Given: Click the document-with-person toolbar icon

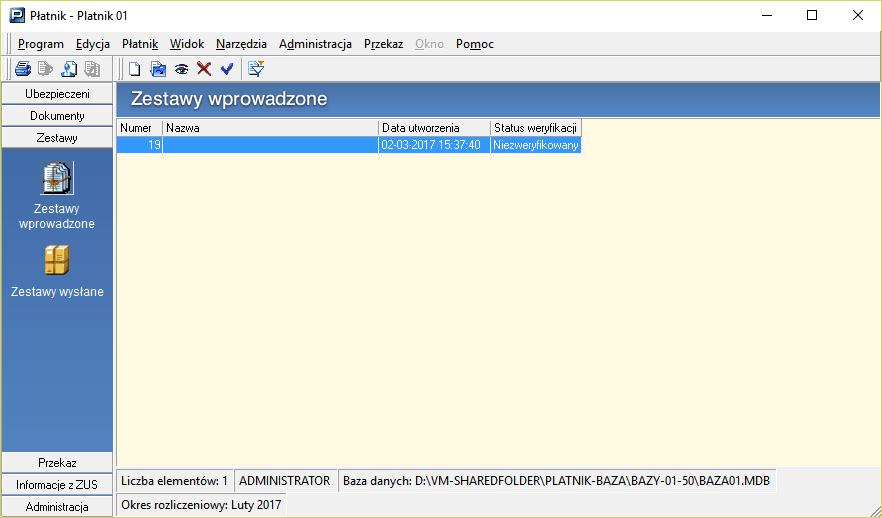Looking at the screenshot, I should coord(69,69).
